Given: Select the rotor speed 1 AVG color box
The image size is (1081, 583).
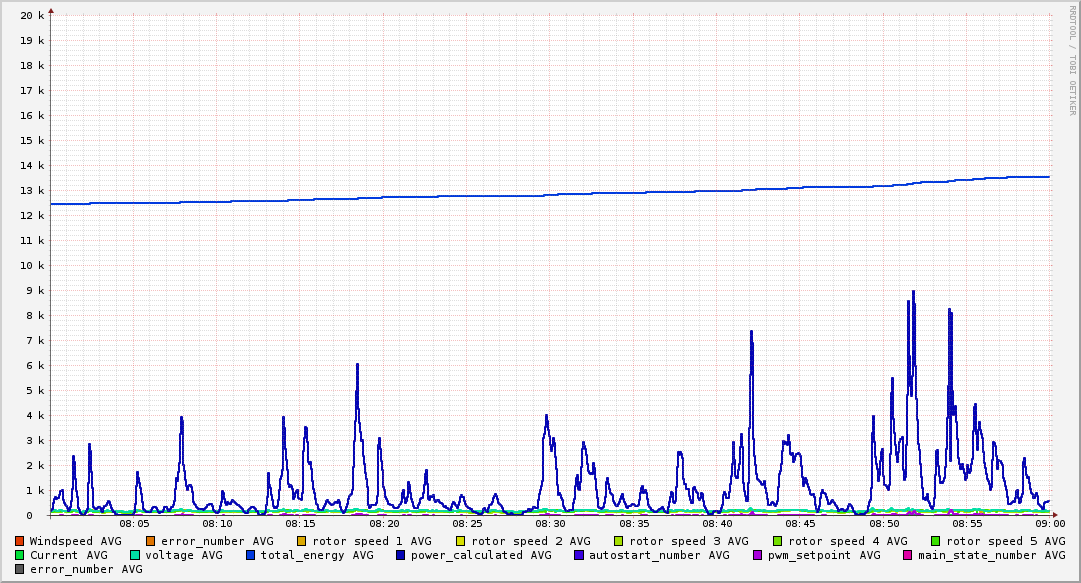Looking at the screenshot, I should [x=302, y=541].
